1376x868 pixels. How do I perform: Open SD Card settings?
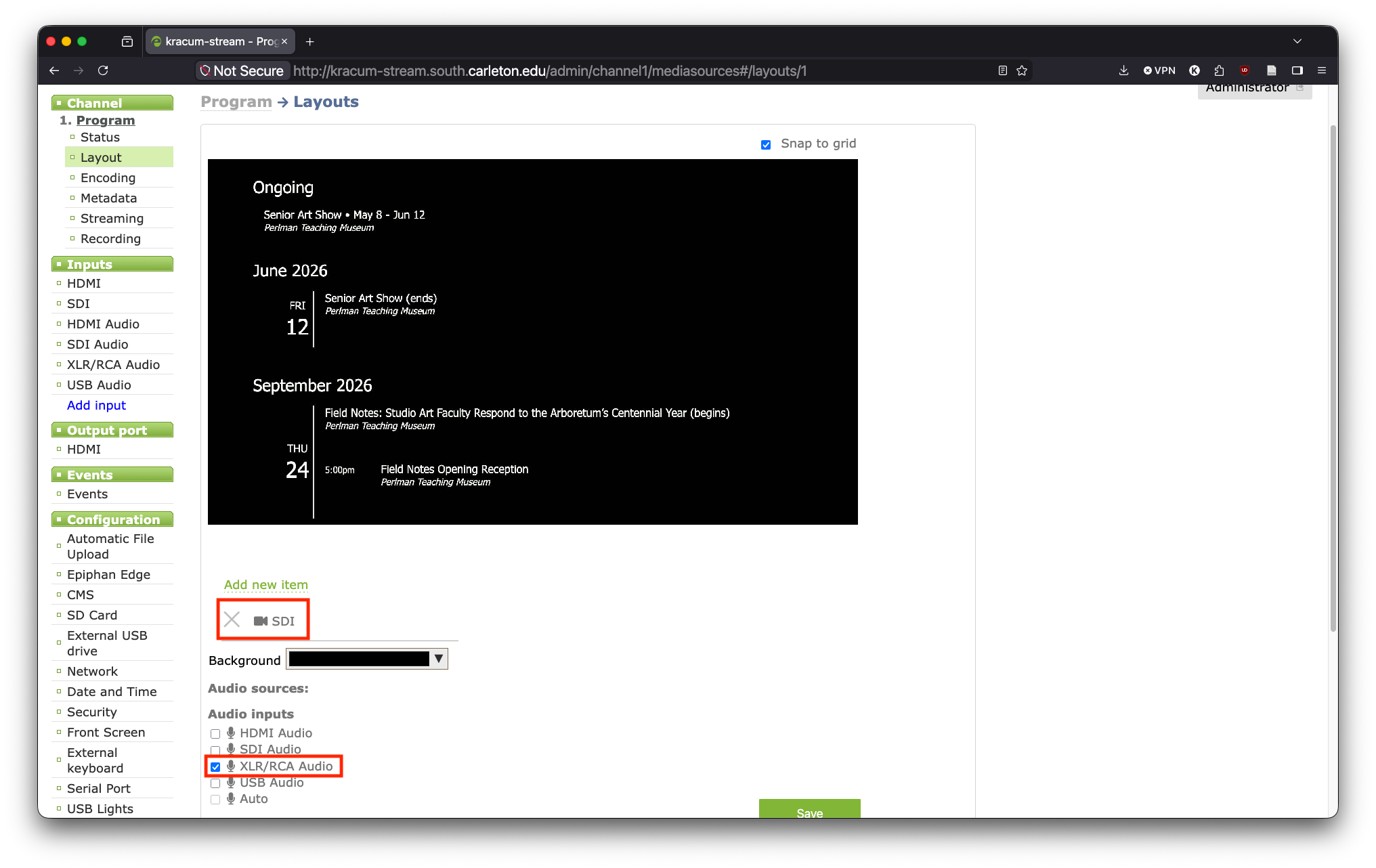coord(92,615)
